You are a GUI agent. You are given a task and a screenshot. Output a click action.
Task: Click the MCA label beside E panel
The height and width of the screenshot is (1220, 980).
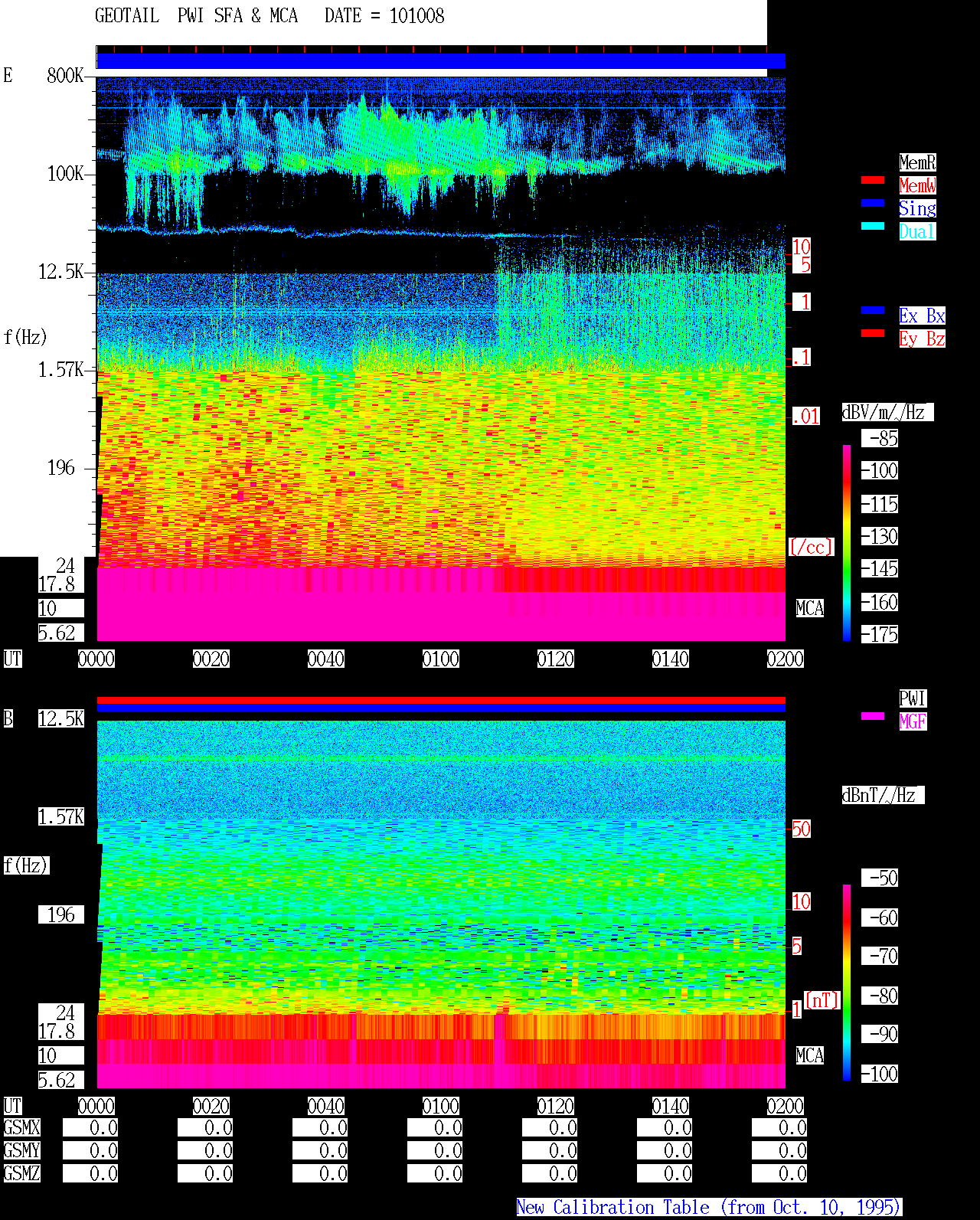click(x=810, y=608)
